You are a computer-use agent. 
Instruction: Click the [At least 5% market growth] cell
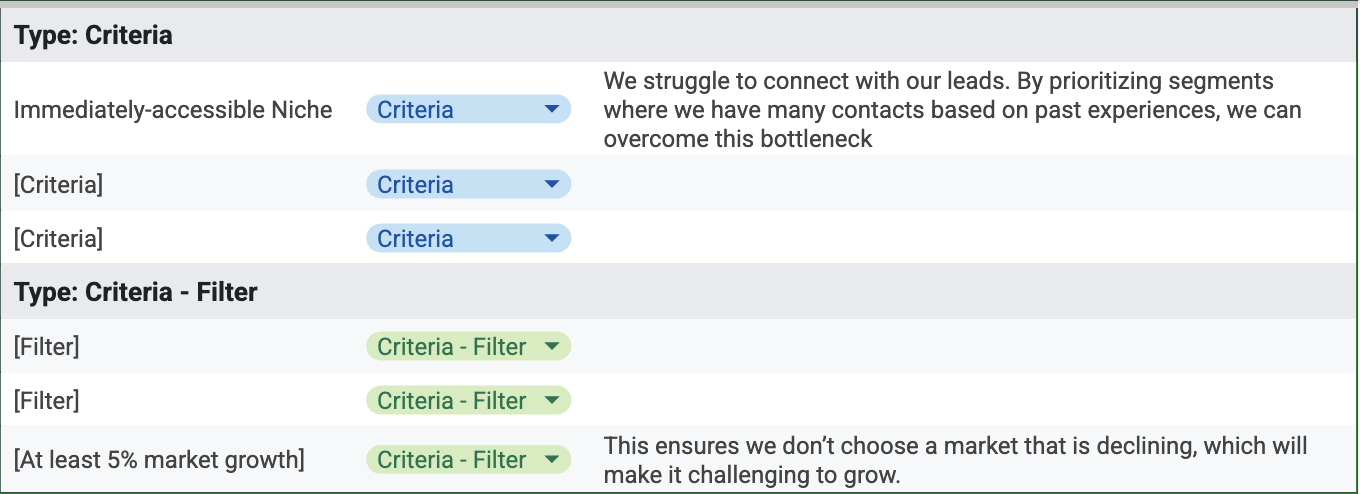[159, 460]
